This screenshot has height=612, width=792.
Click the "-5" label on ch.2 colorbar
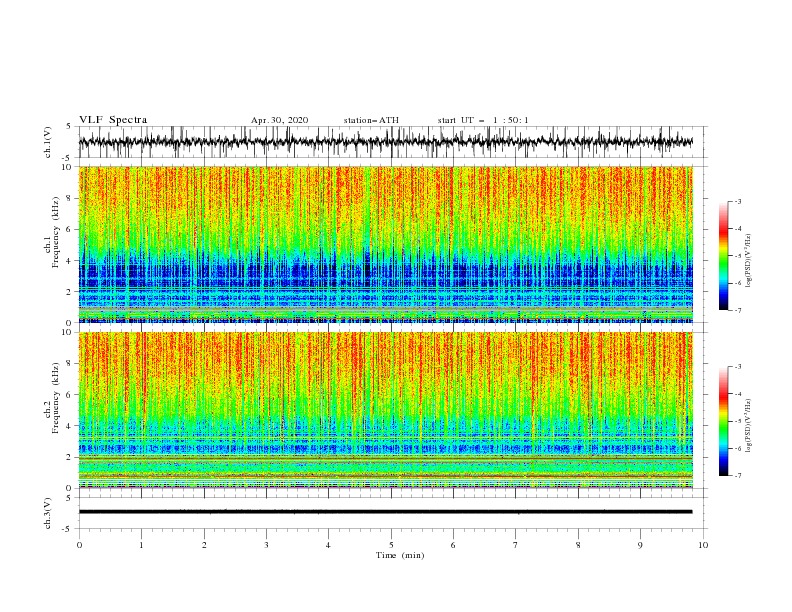pyautogui.click(x=738, y=421)
